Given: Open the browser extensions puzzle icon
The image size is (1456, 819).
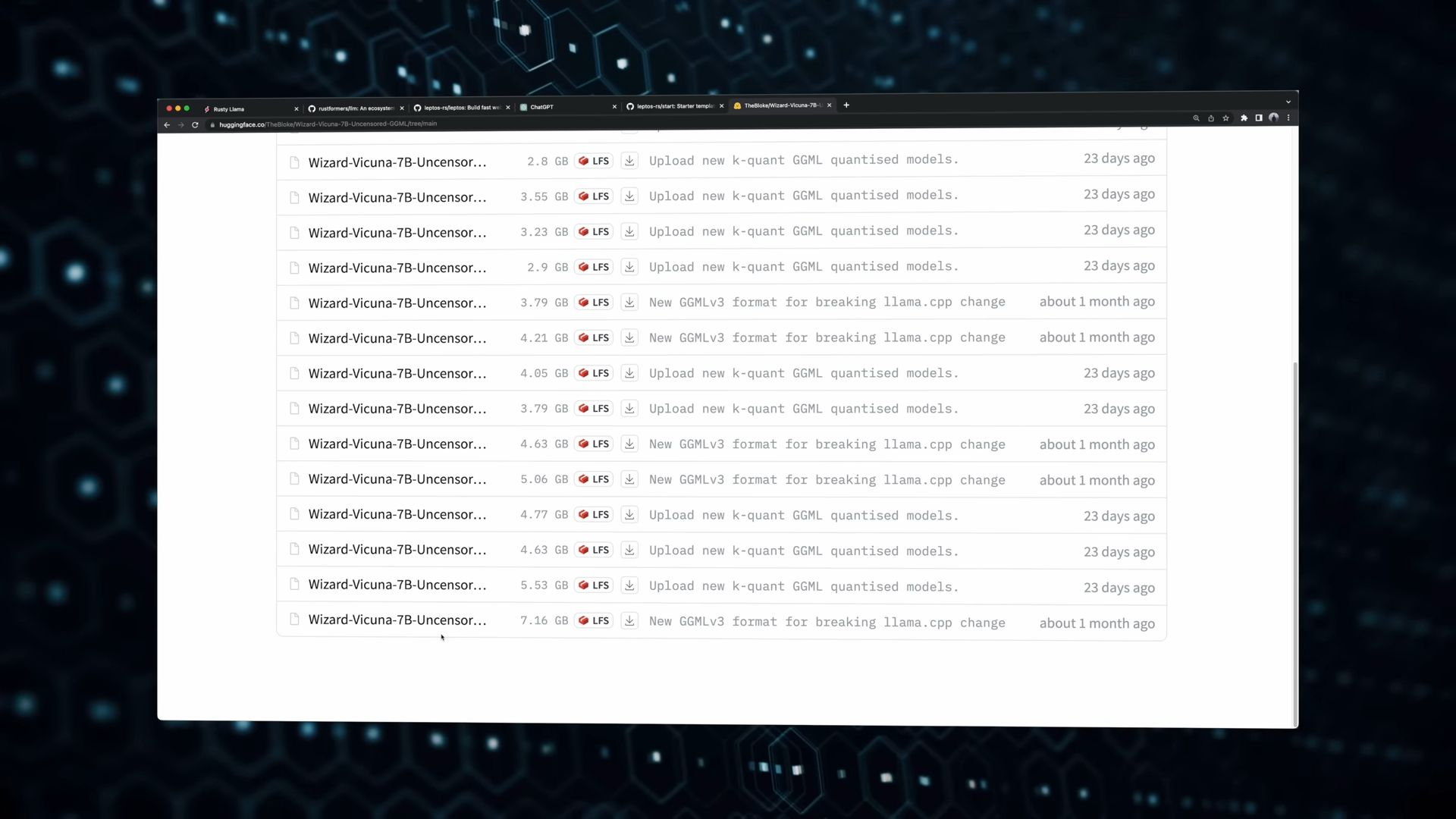Looking at the screenshot, I should pyautogui.click(x=1244, y=118).
